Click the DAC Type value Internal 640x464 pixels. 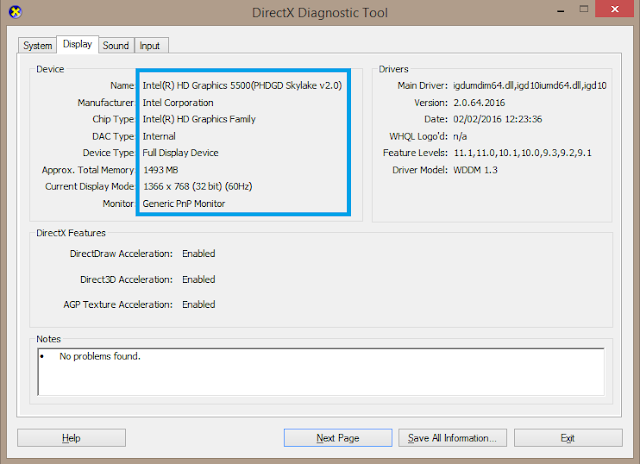[159, 136]
